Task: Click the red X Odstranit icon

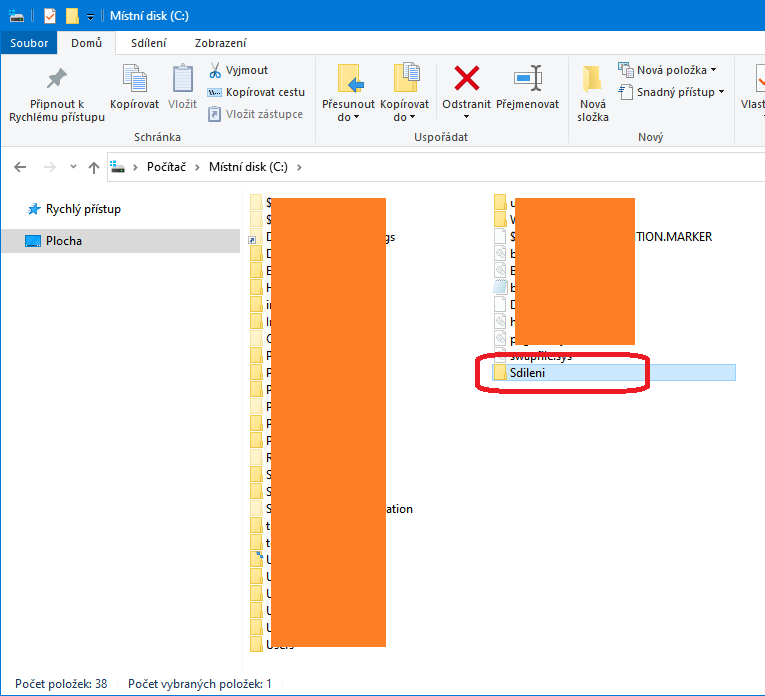Action: (x=466, y=78)
